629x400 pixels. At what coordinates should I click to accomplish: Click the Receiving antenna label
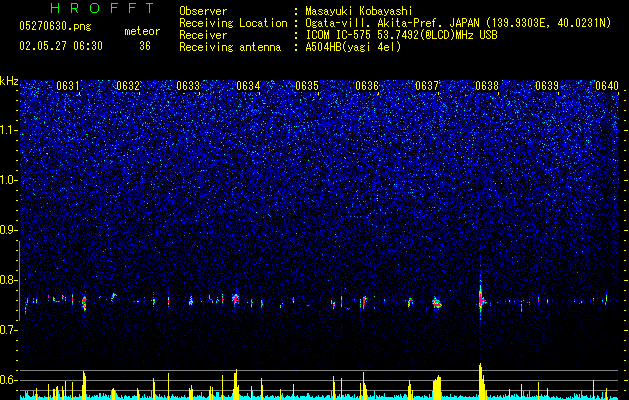tap(230, 47)
